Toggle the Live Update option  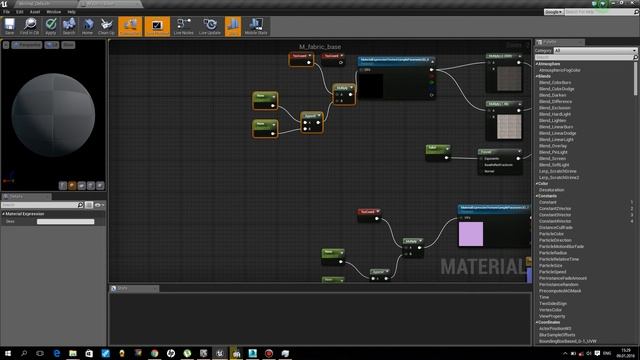pyautogui.click(x=210, y=26)
